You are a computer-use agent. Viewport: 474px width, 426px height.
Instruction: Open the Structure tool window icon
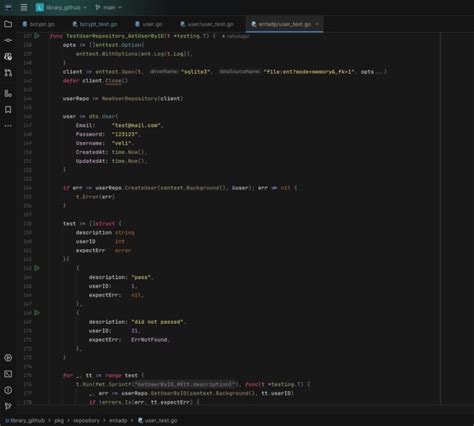8,94
